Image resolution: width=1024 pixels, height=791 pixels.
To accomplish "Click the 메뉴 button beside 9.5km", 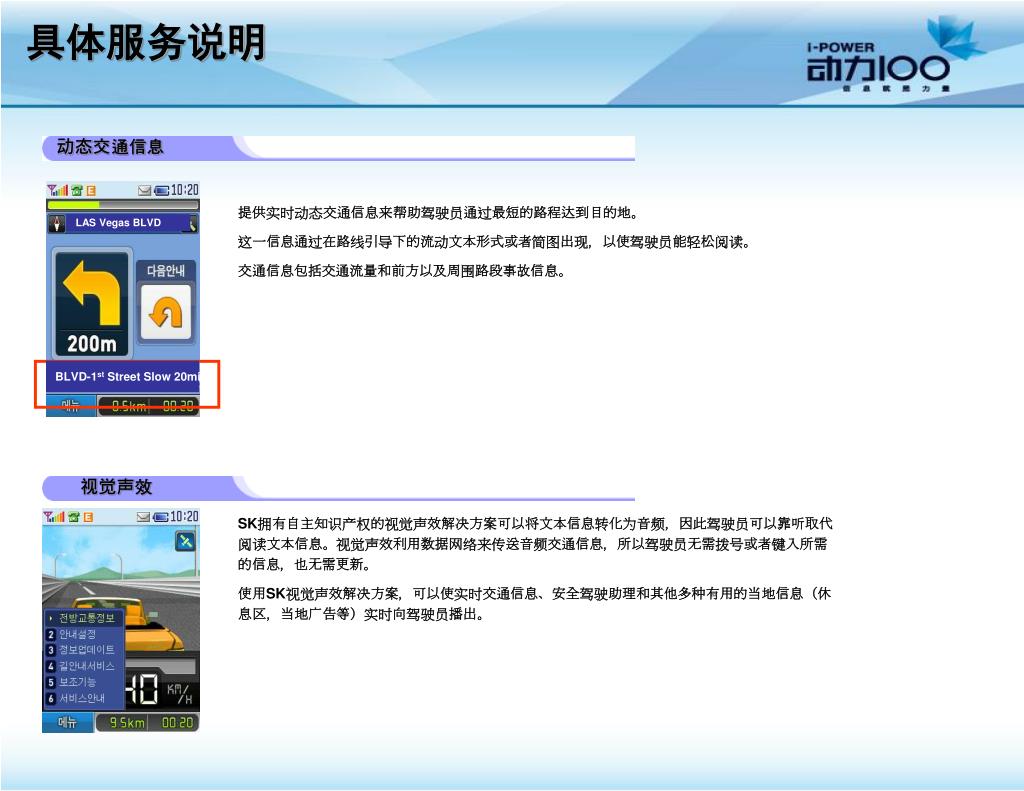I will coord(68,722).
